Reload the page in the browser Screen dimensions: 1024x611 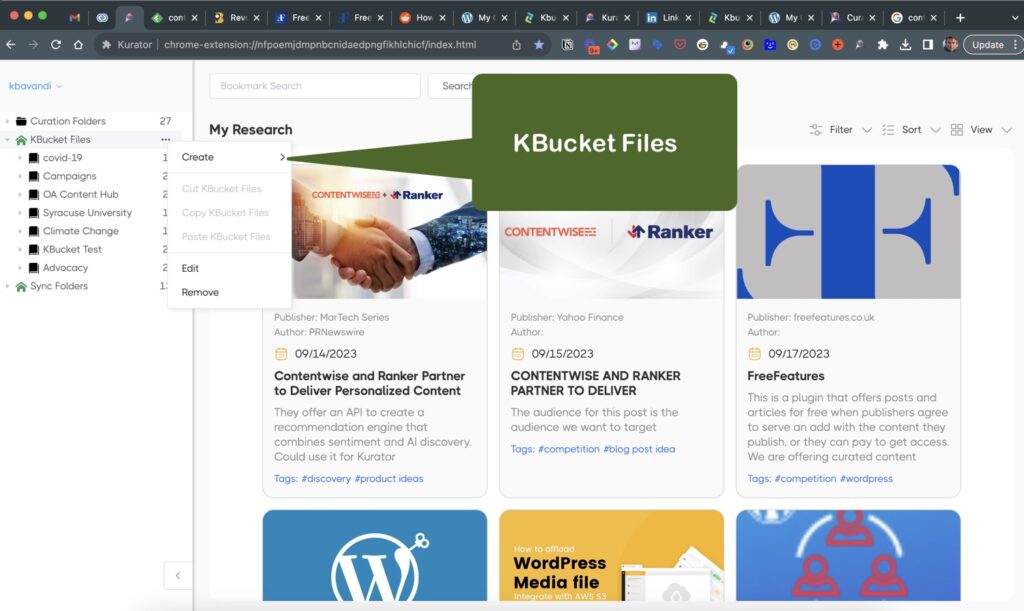(x=55, y=45)
